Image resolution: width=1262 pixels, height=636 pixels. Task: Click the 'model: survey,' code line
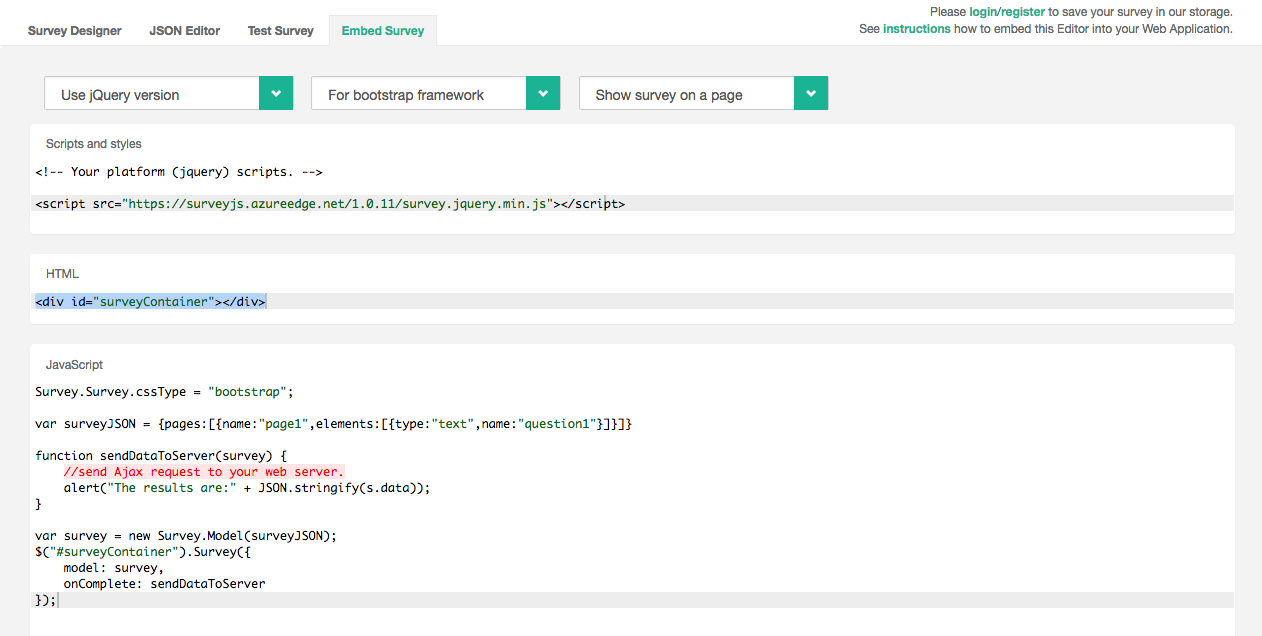coord(113,567)
